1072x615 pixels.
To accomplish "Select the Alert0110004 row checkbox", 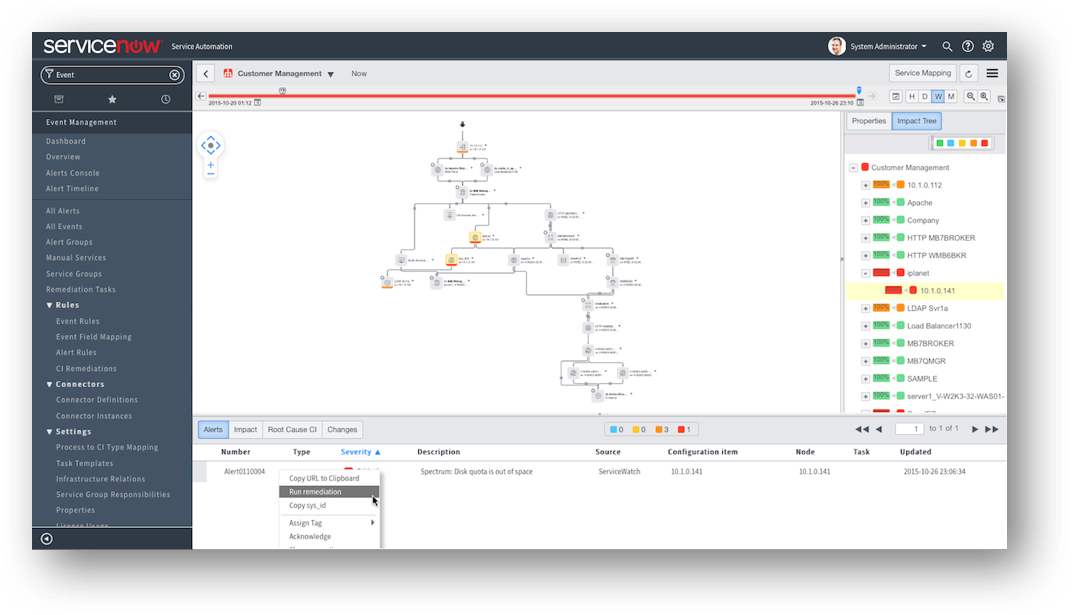I will (x=200, y=472).
